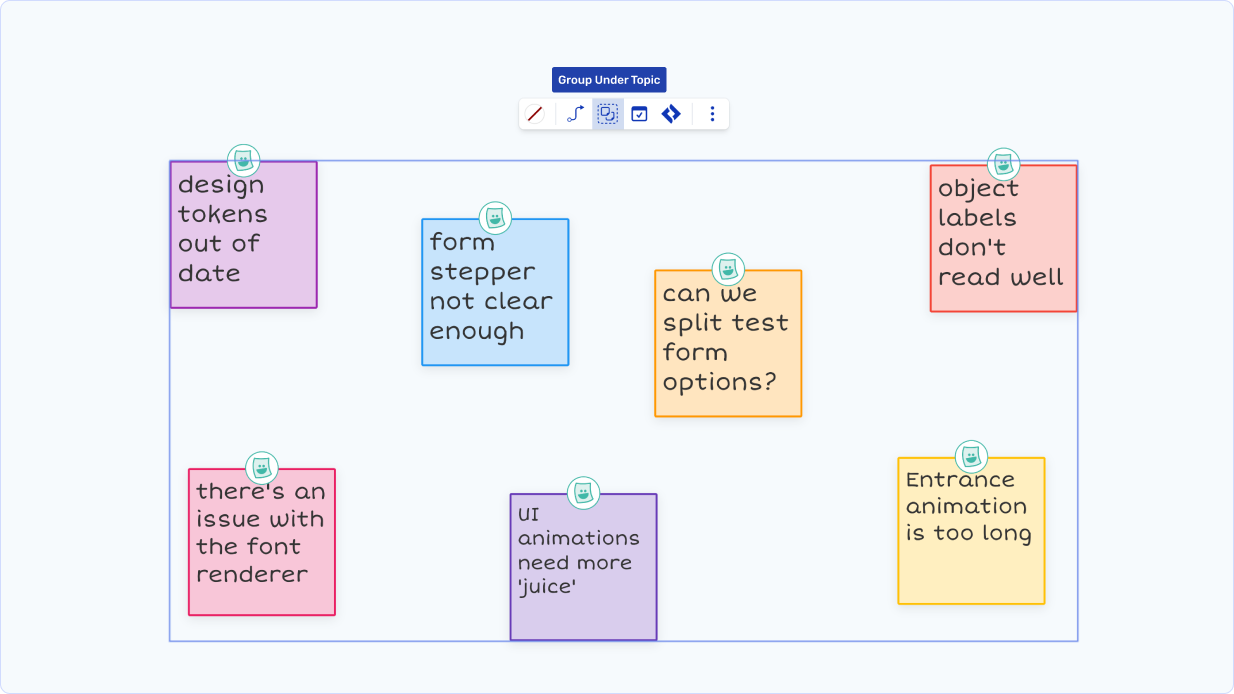Screen dimensions: 1234x694
Task: Click avatar icon above 'font renderer' note
Action: [262, 467]
